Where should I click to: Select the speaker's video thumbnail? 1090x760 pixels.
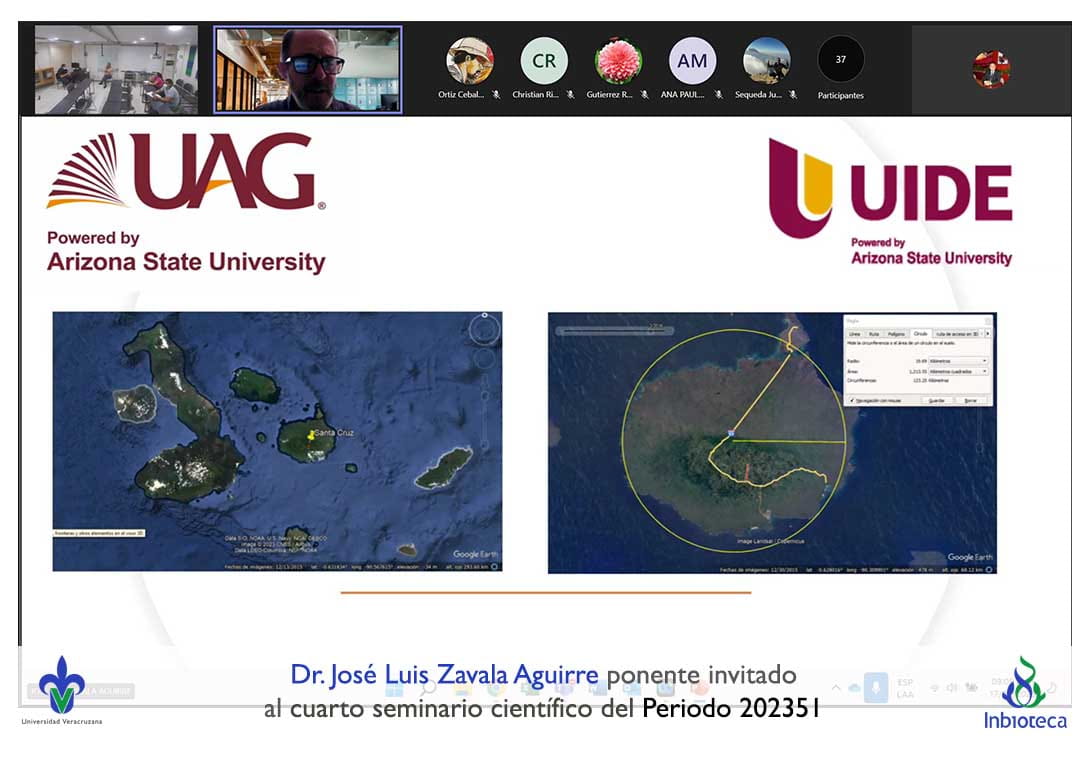307,69
